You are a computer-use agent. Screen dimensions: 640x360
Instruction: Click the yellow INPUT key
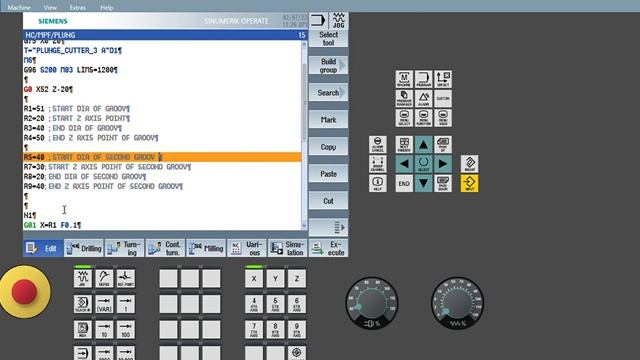pos(469,183)
